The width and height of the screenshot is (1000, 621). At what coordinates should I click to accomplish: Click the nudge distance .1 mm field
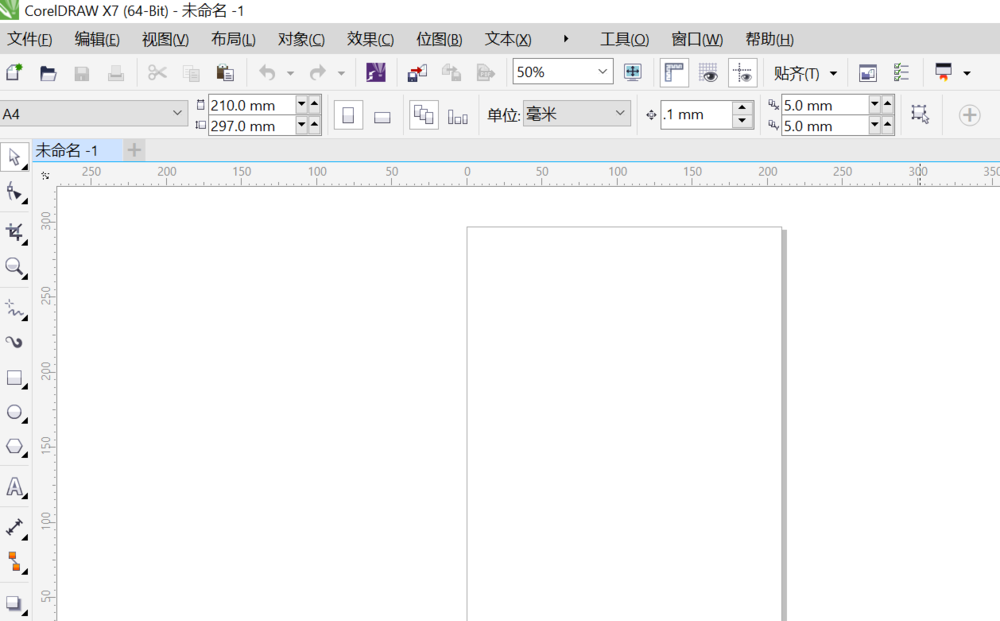point(696,115)
